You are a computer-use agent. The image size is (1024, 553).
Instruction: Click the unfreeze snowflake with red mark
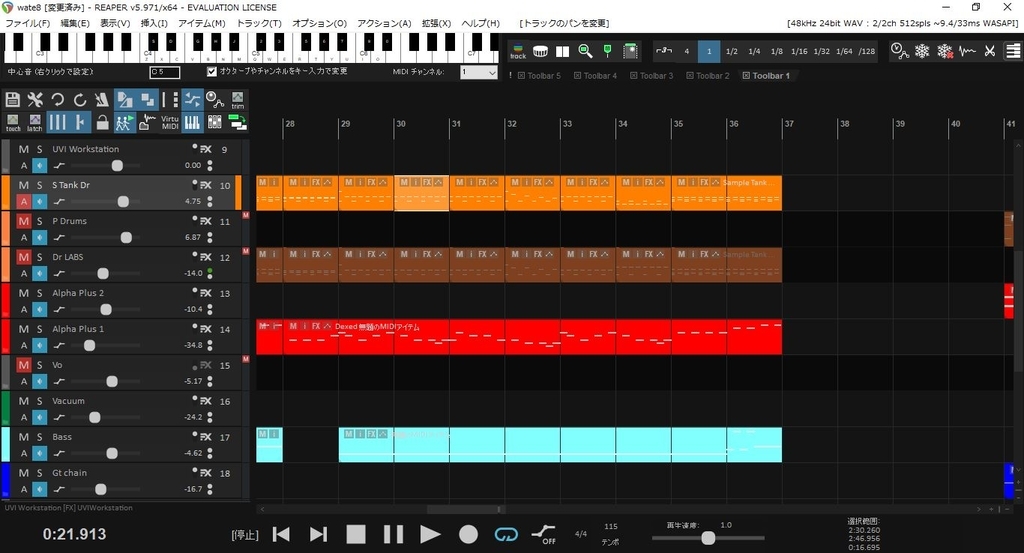tap(944, 51)
